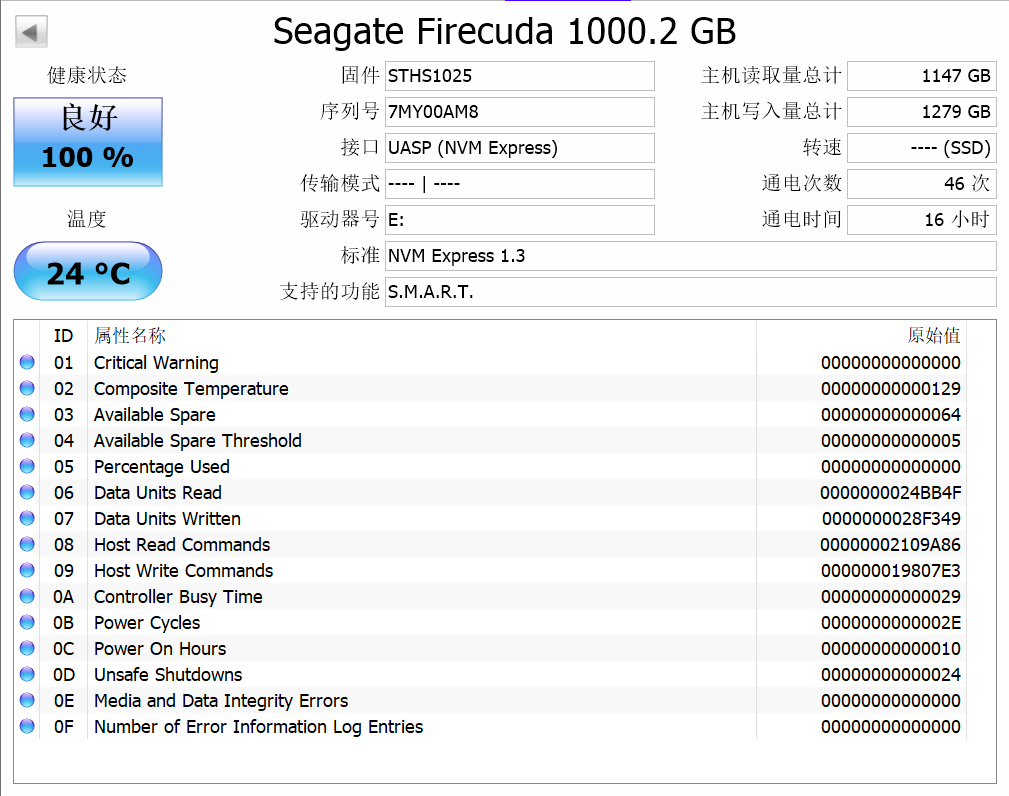Click the status dot for Error Information Log Entries
This screenshot has height=796, width=1009.
pos(27,727)
